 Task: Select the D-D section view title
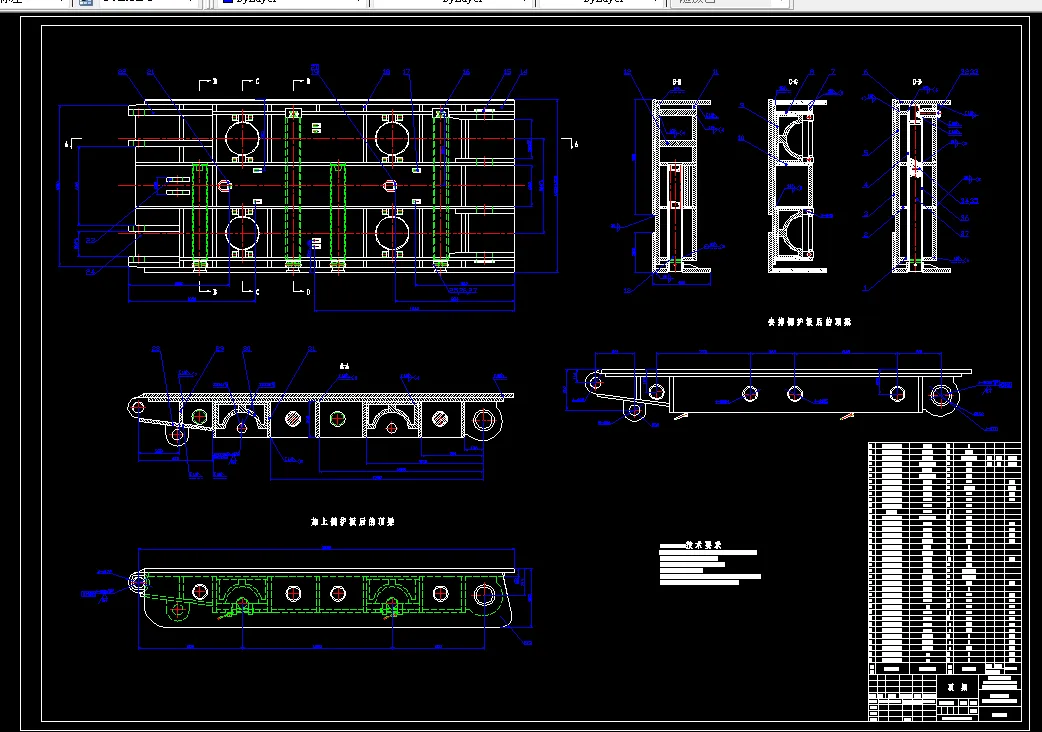pyautogui.click(x=917, y=82)
